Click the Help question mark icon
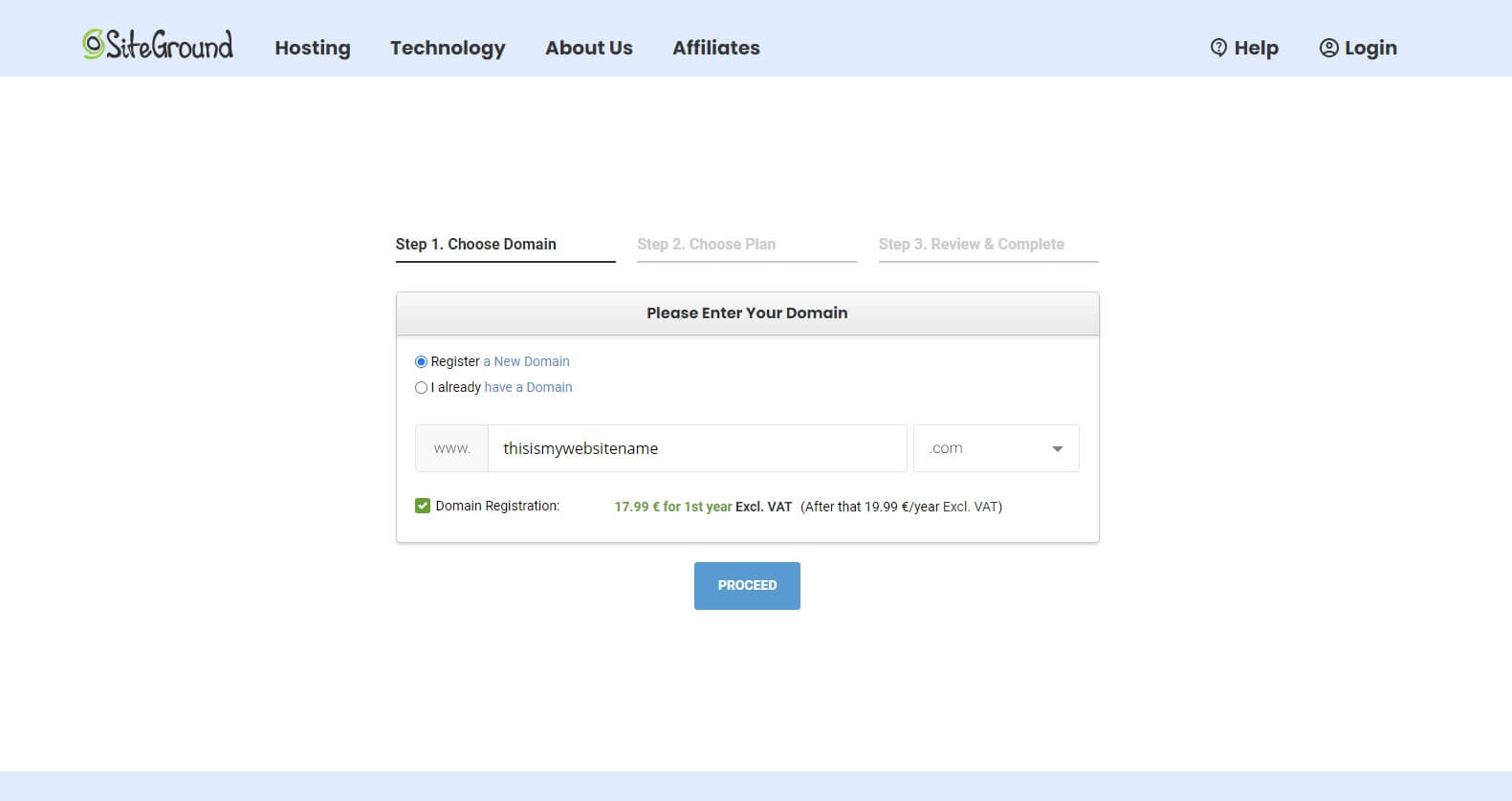Viewport: 1512px width, 801px height. pos(1218,48)
